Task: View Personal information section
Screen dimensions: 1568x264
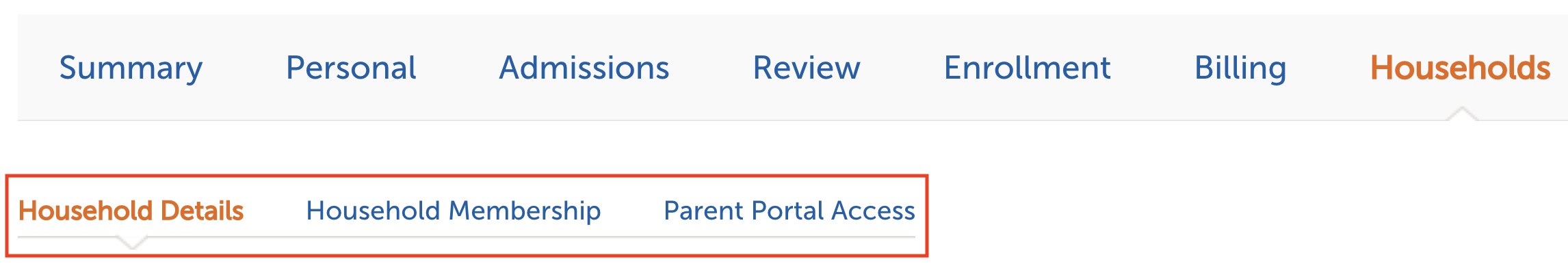Action: pos(351,68)
